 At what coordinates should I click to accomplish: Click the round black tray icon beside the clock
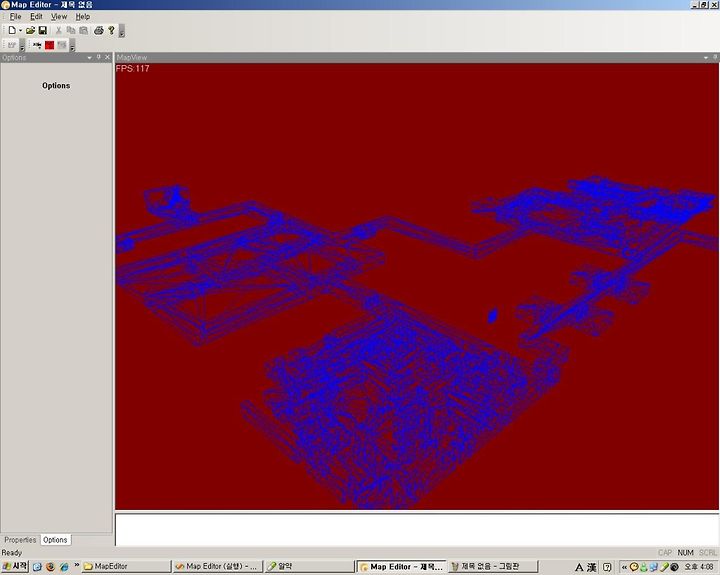(x=675, y=567)
